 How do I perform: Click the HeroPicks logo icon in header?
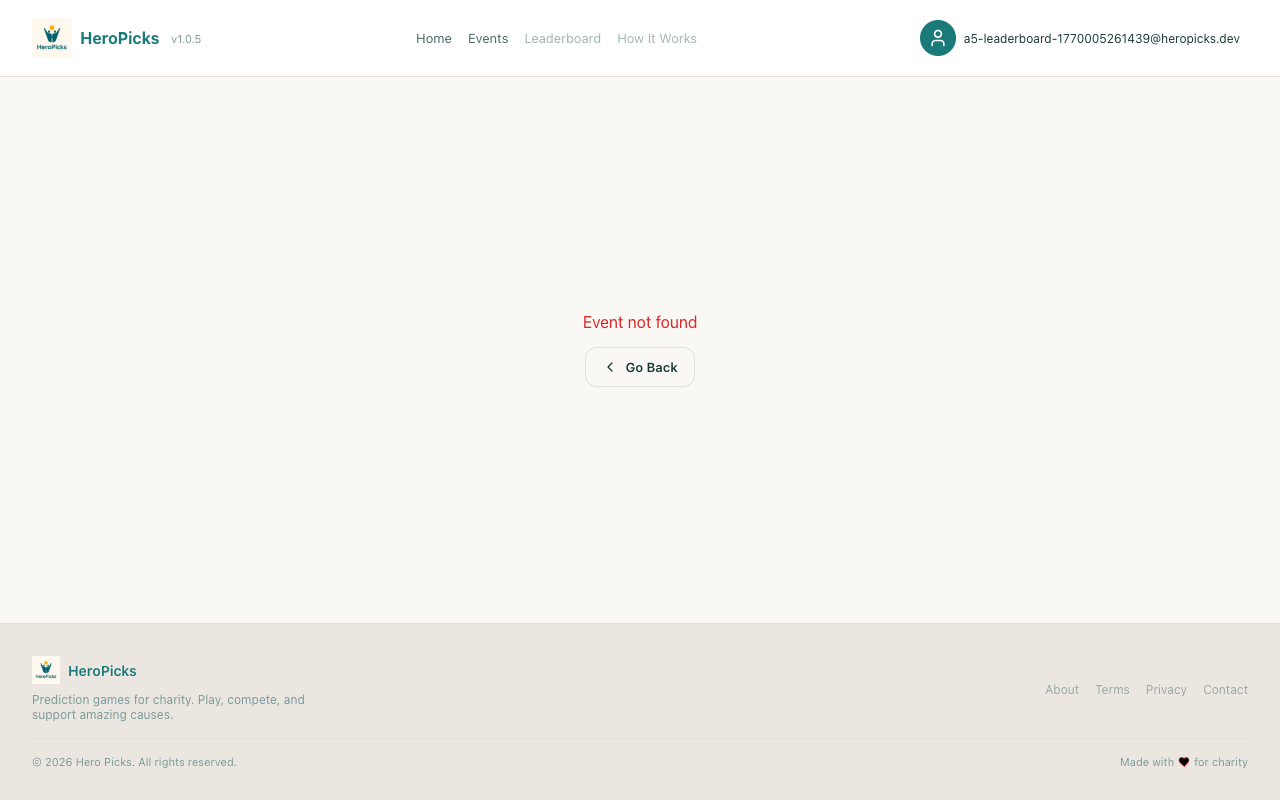coord(52,38)
